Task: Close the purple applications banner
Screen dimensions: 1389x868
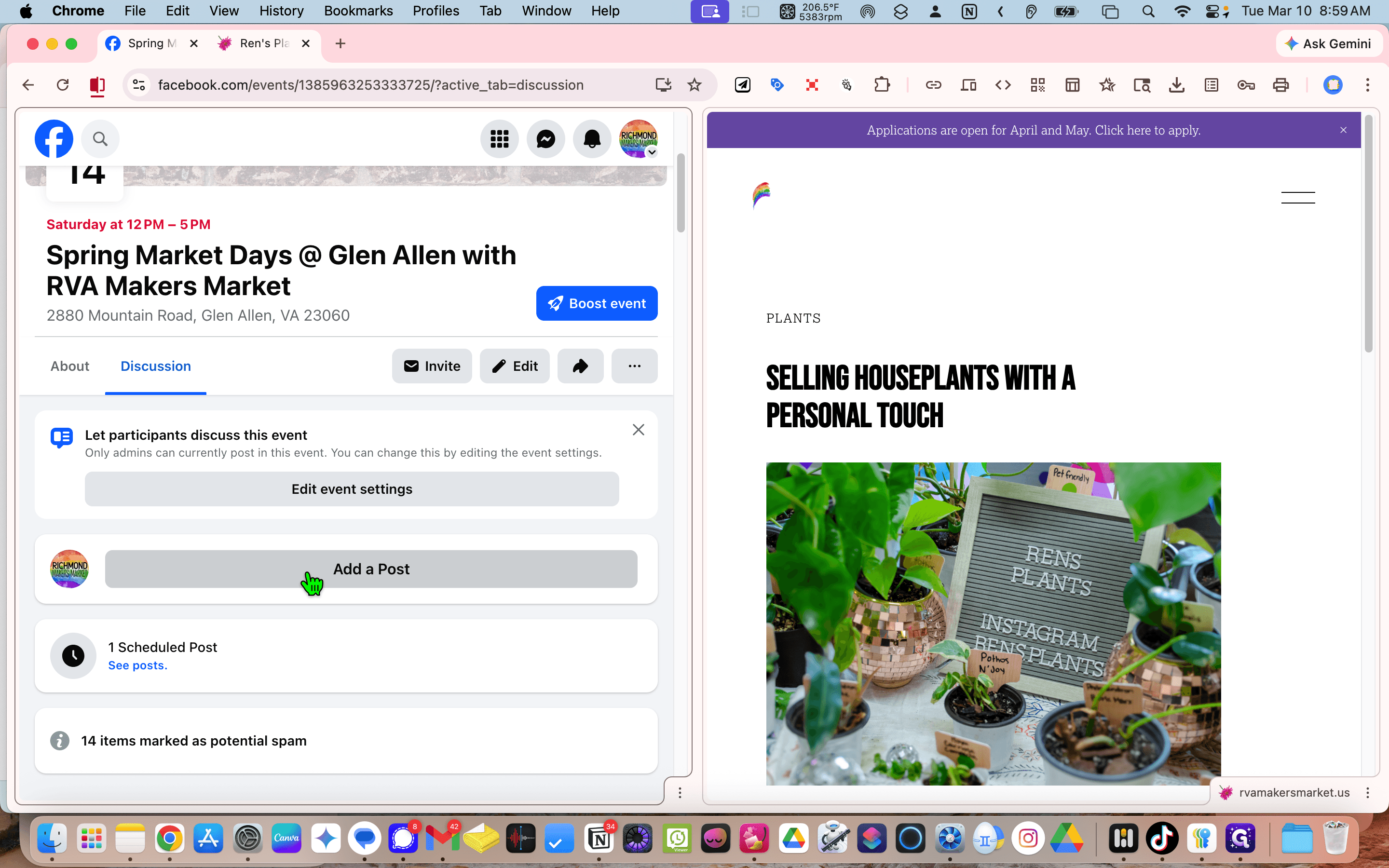Action: coord(1343,130)
